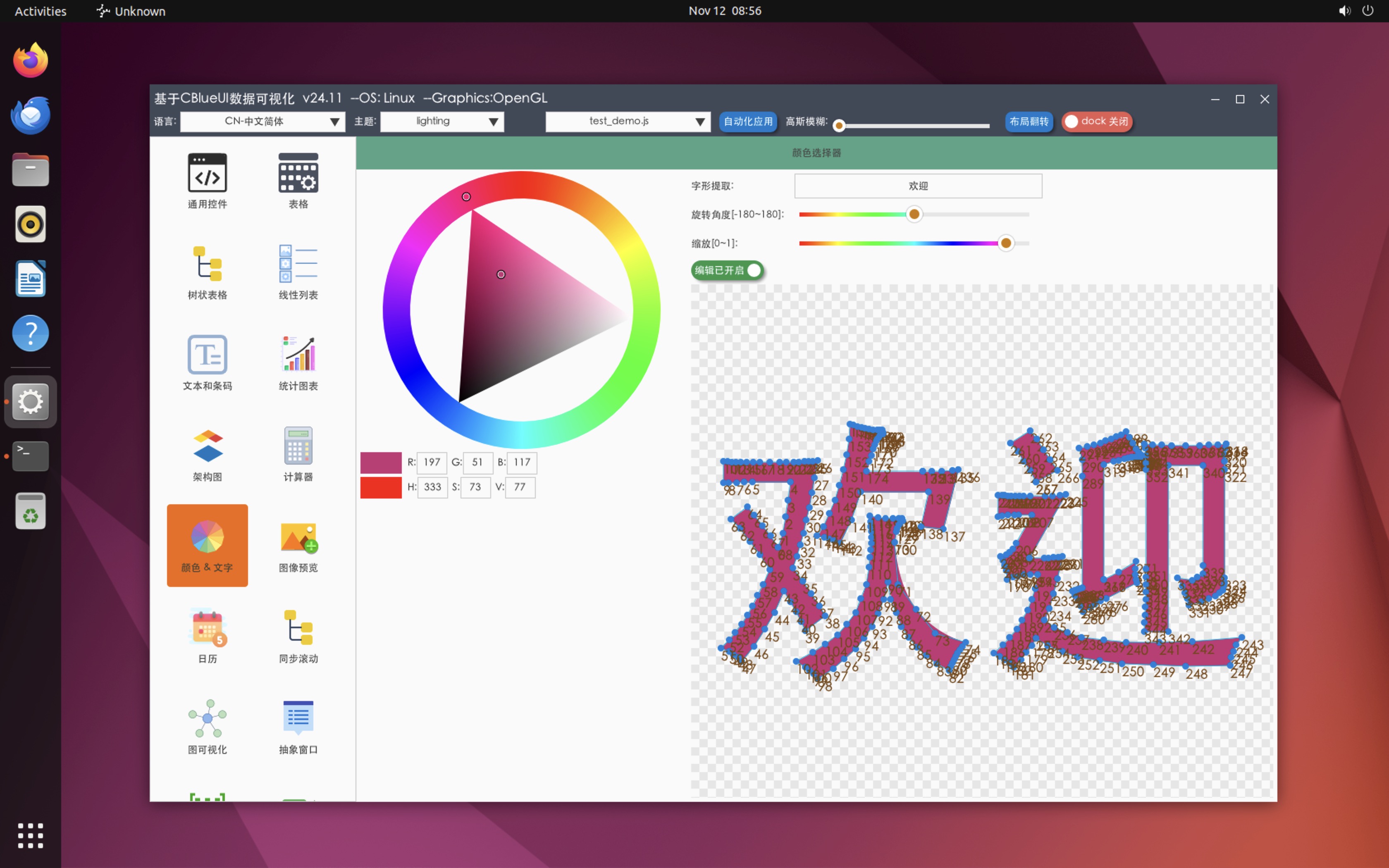
Task: Open the 通用控件 general controls panel
Action: [207, 181]
